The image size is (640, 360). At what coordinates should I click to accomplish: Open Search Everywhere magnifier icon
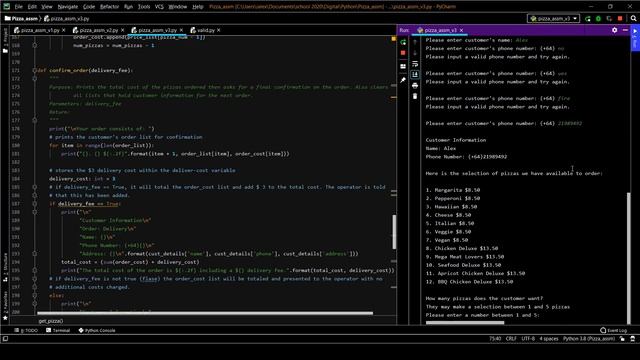pyautogui.click(x=633, y=18)
